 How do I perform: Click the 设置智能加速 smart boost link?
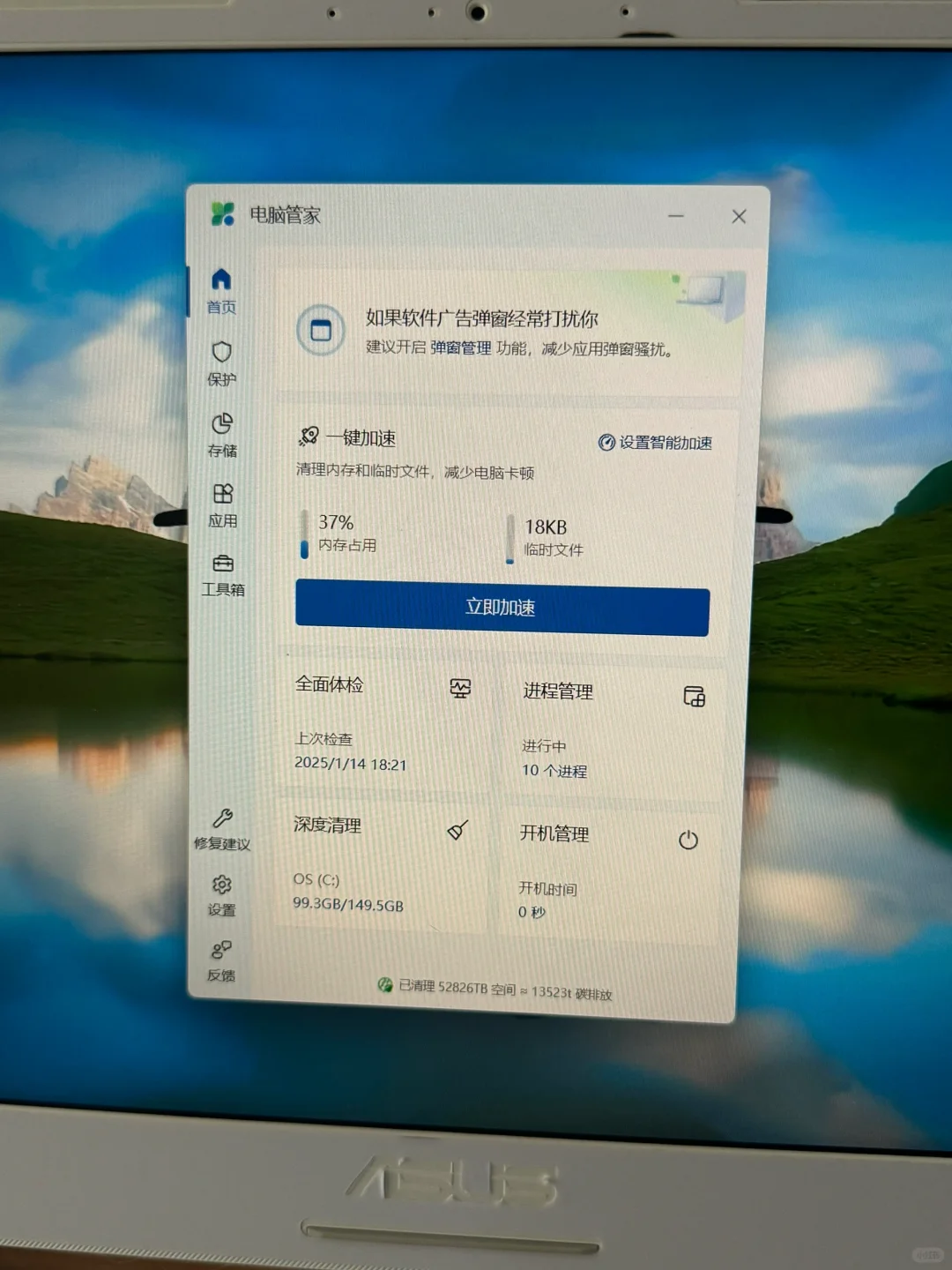click(657, 444)
